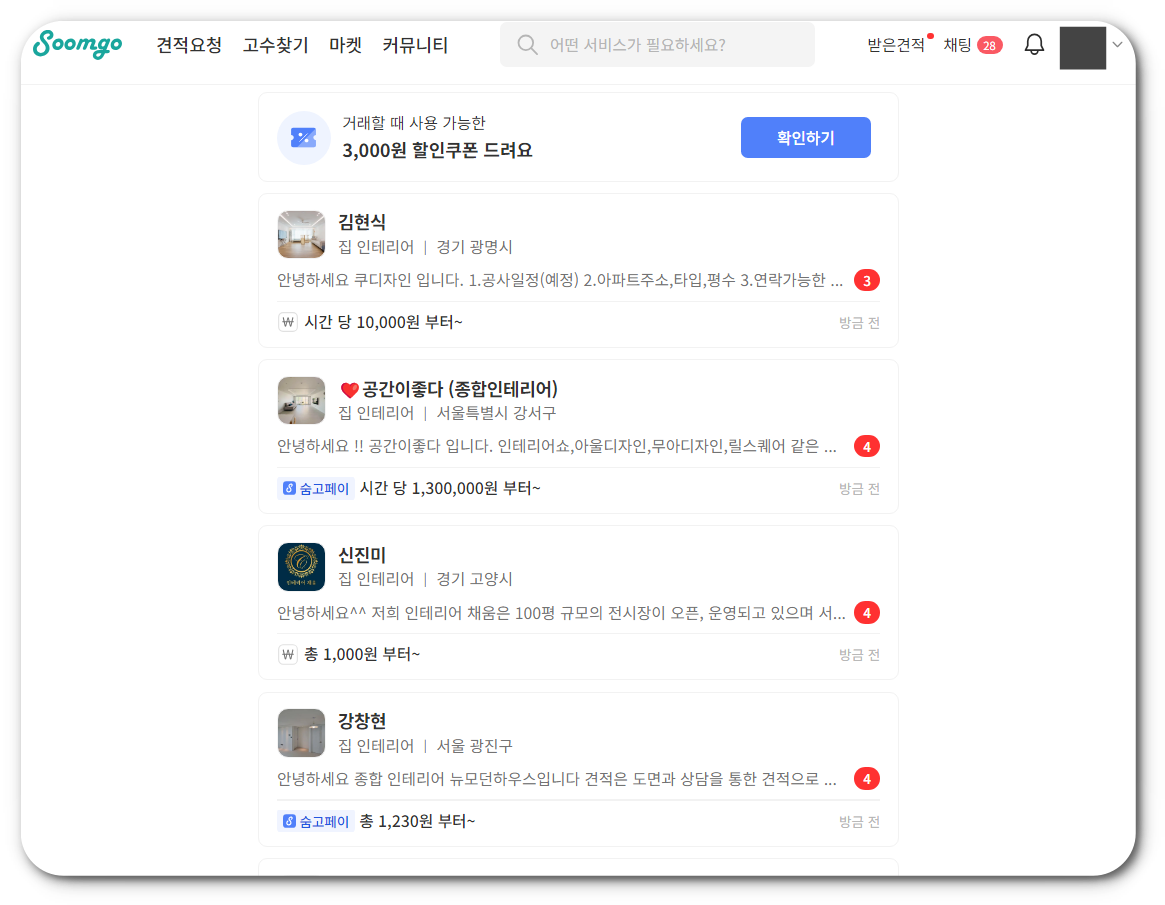Open 강창현's profile thumbnail

click(x=301, y=733)
